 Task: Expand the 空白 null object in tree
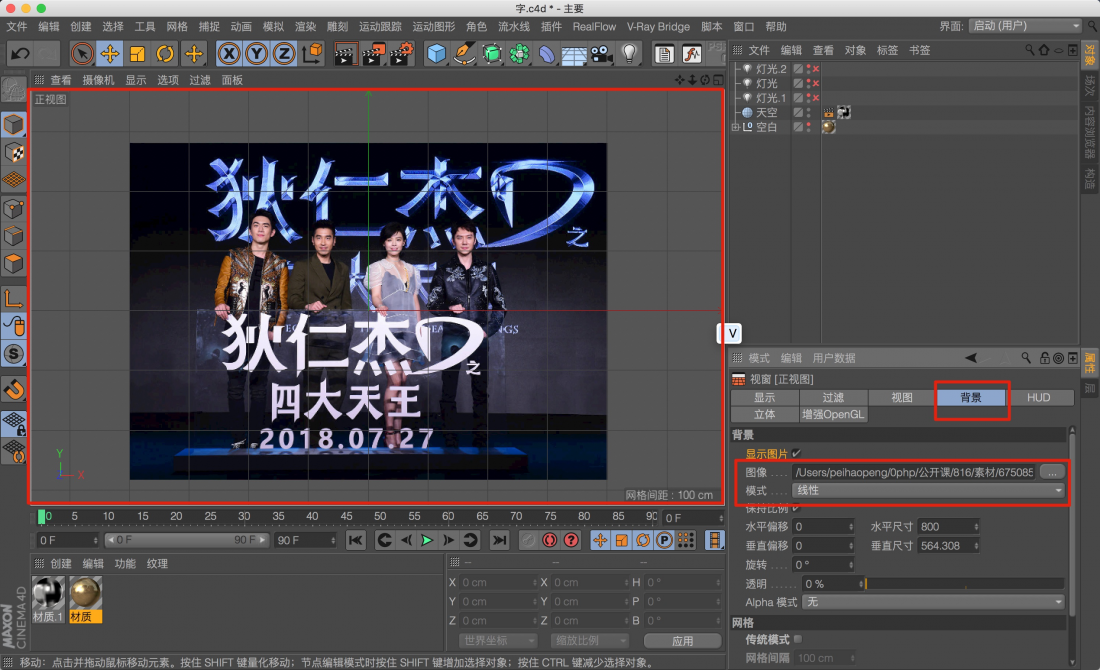pos(735,128)
